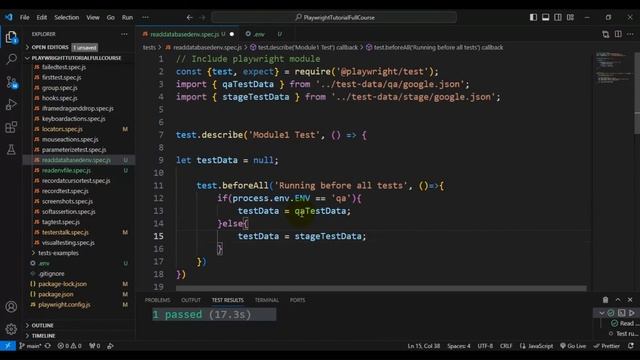Click the main branch status item
Viewport: 640px width, 360px height.
[x=30, y=346]
